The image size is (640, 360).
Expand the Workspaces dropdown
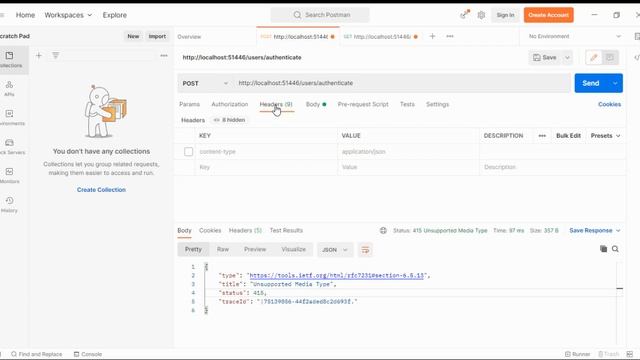click(x=68, y=15)
